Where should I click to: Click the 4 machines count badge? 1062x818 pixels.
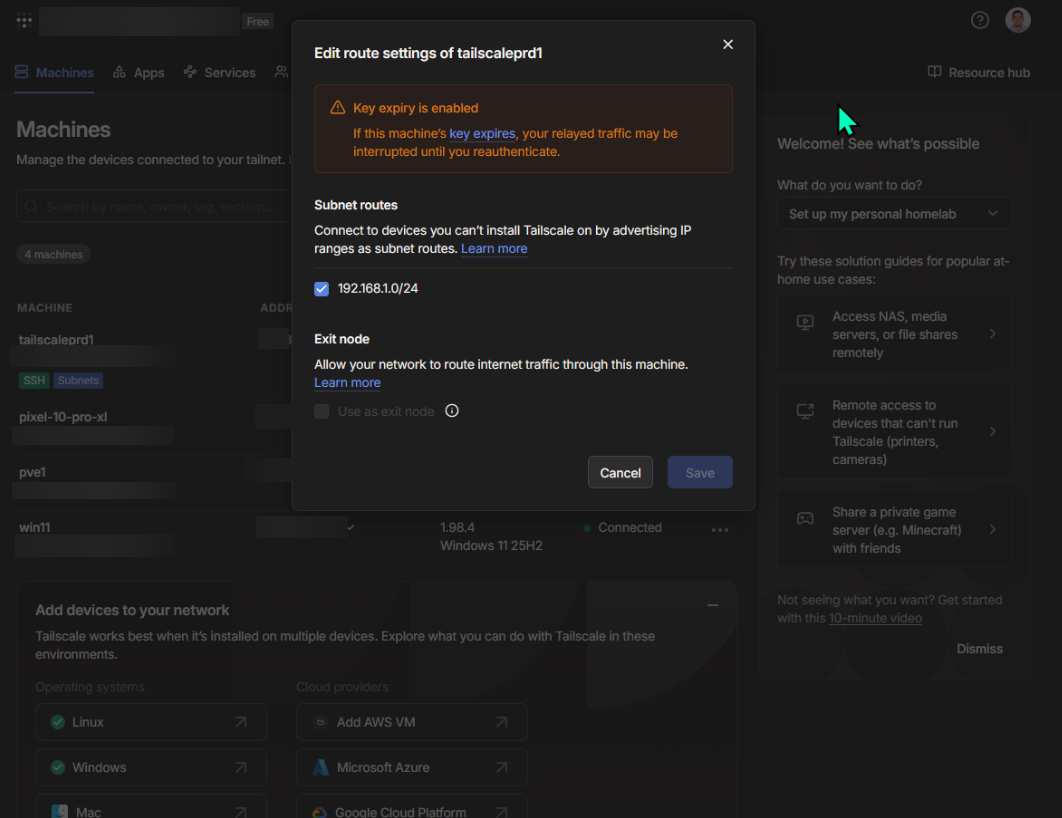(54, 255)
